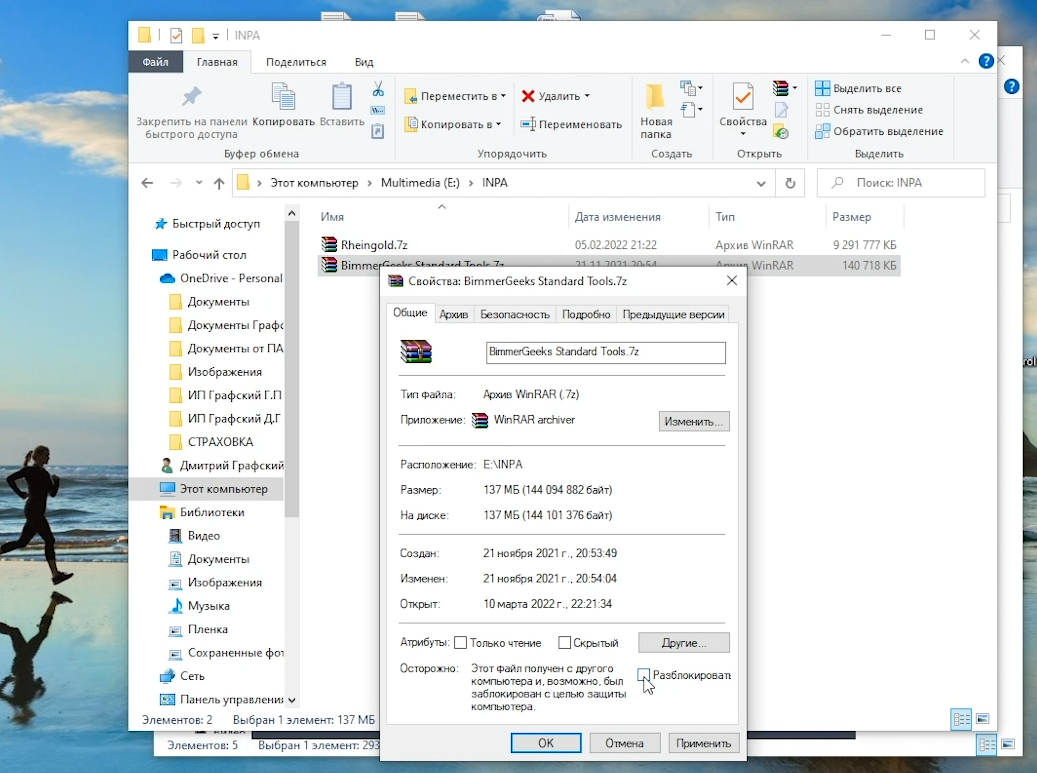Expand the address bar history dropdown
1037x773 pixels.
pos(761,183)
